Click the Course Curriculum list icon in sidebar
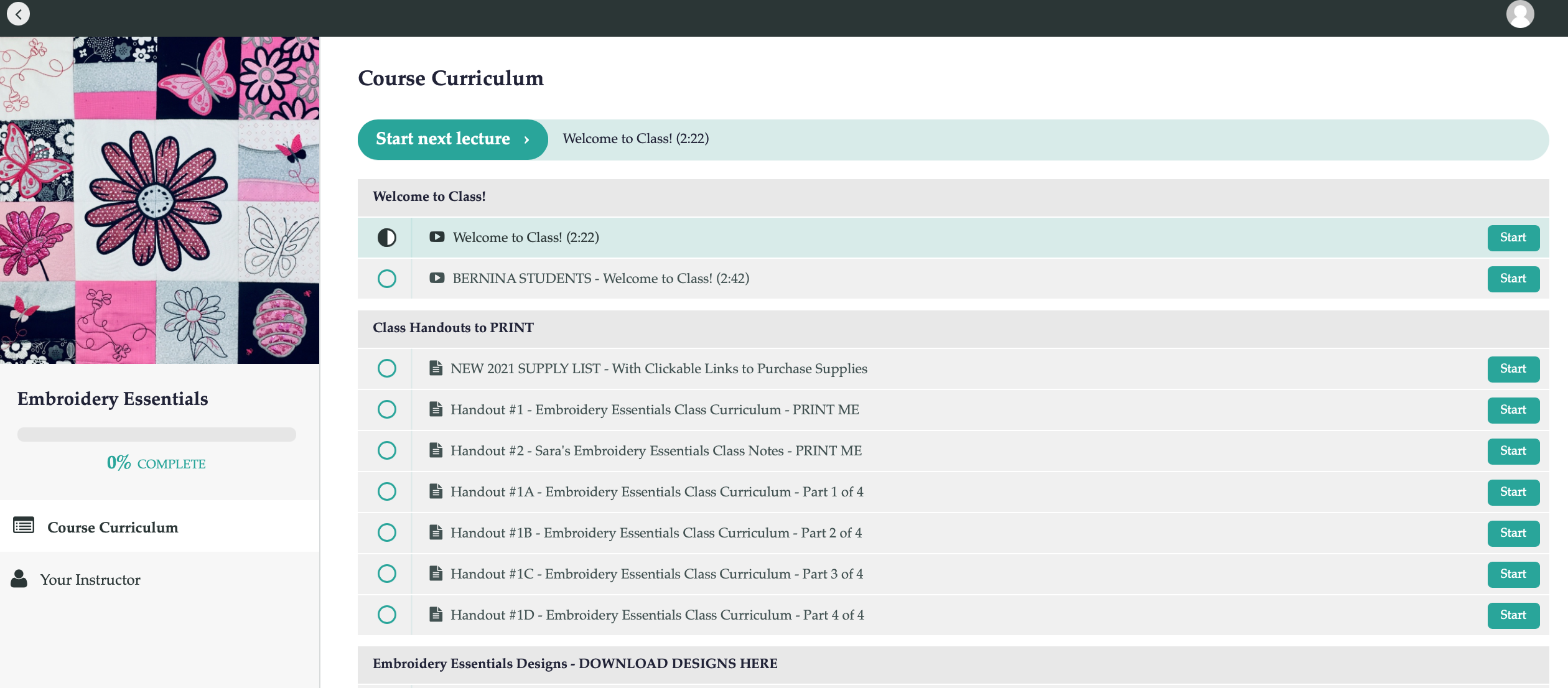 click(24, 526)
